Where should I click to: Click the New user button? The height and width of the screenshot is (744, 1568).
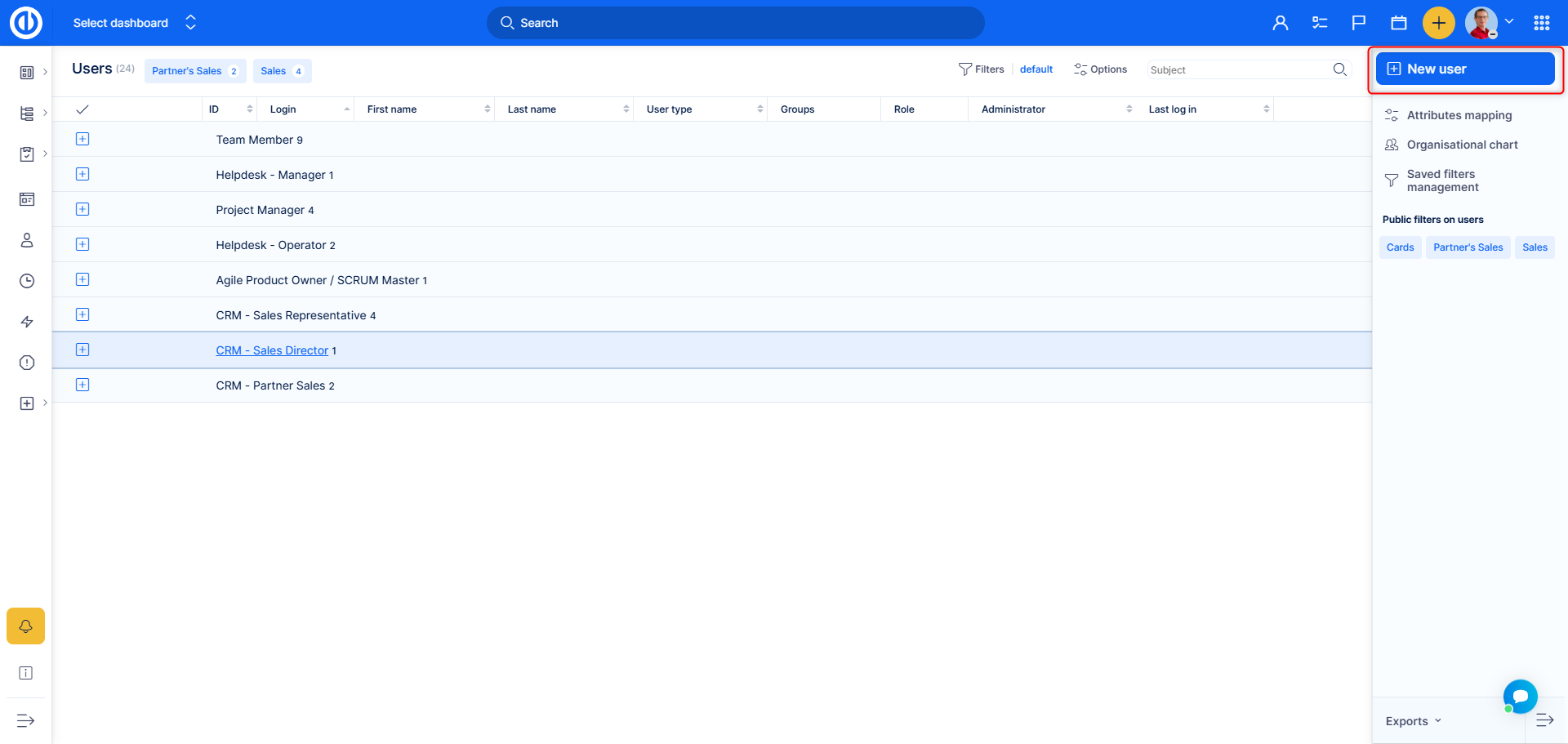click(x=1465, y=69)
